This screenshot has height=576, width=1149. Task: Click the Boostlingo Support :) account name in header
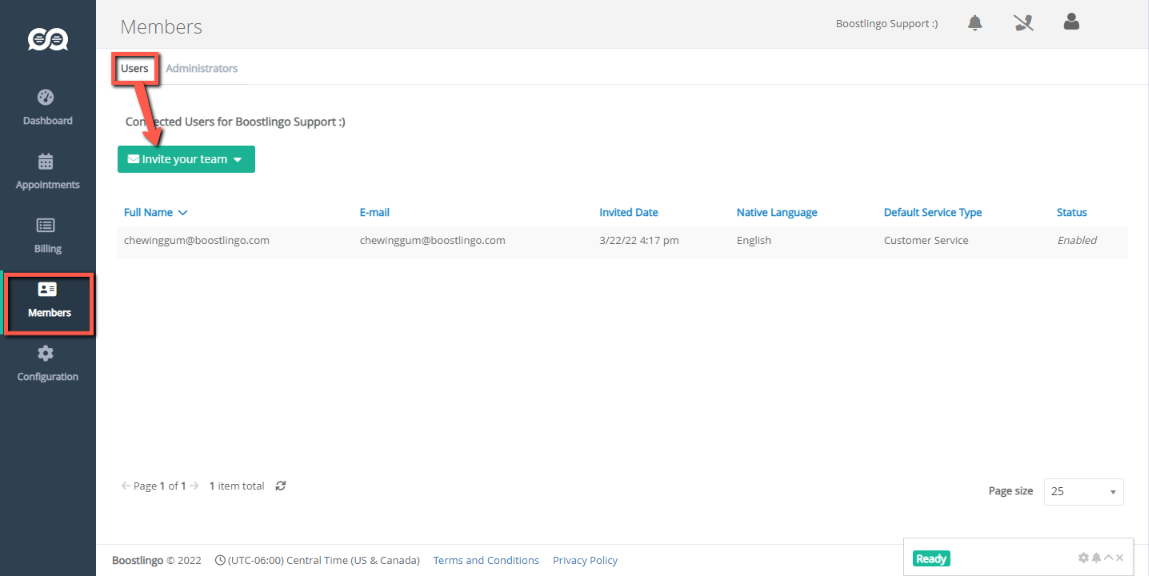tap(887, 23)
